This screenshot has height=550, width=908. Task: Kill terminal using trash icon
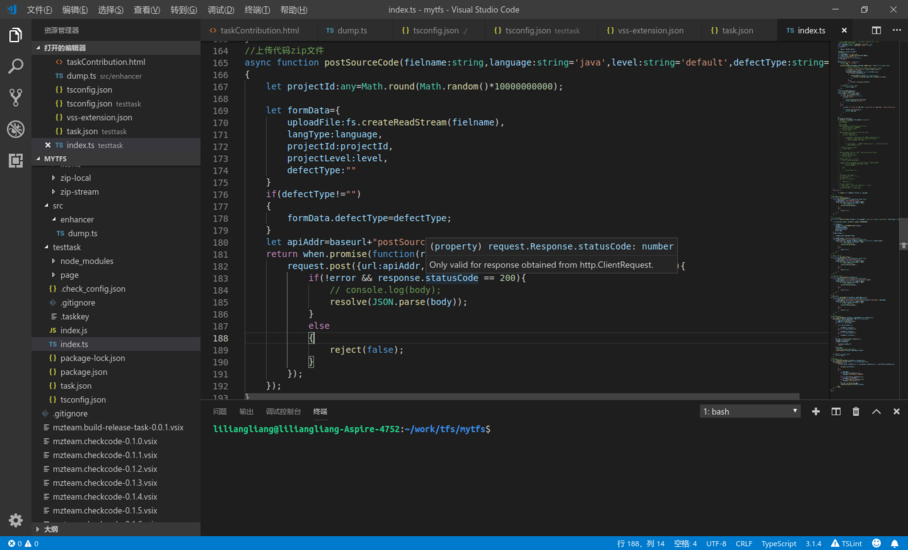856,411
